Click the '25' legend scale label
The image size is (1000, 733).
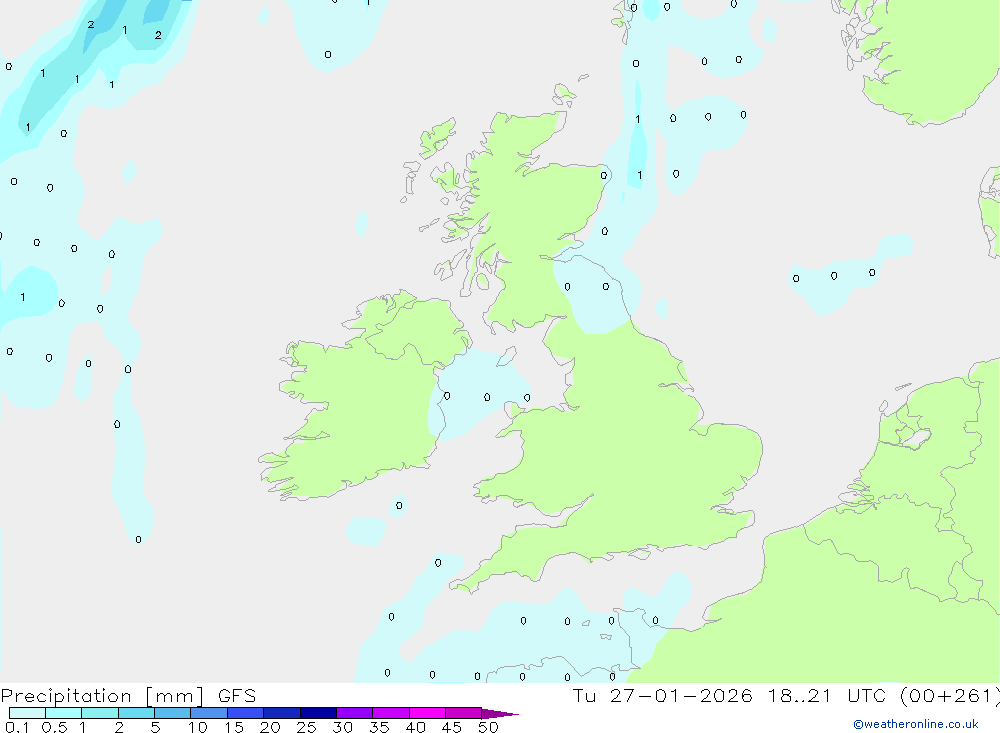coord(307,727)
